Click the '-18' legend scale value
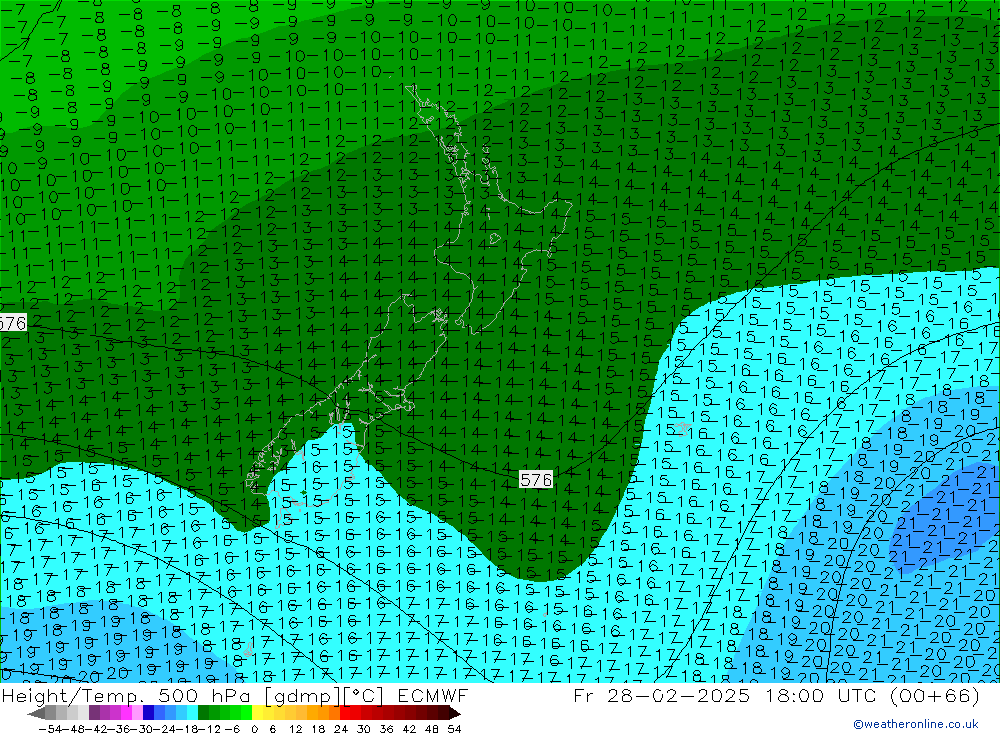 (x=187, y=729)
